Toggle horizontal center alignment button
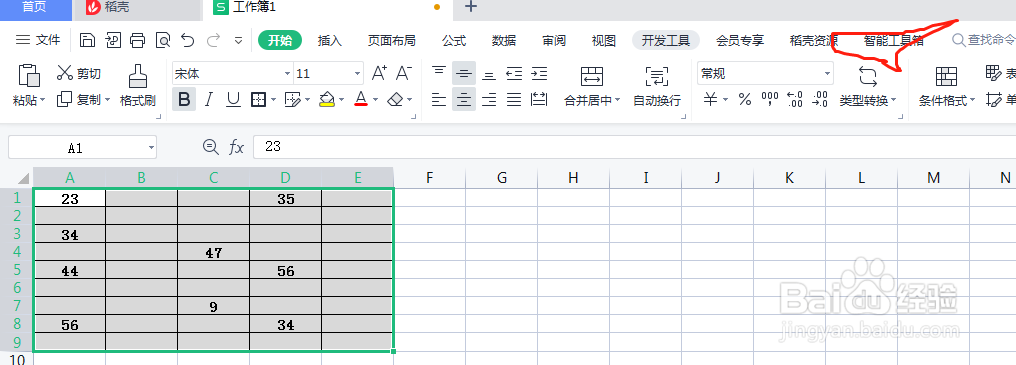 click(464, 100)
